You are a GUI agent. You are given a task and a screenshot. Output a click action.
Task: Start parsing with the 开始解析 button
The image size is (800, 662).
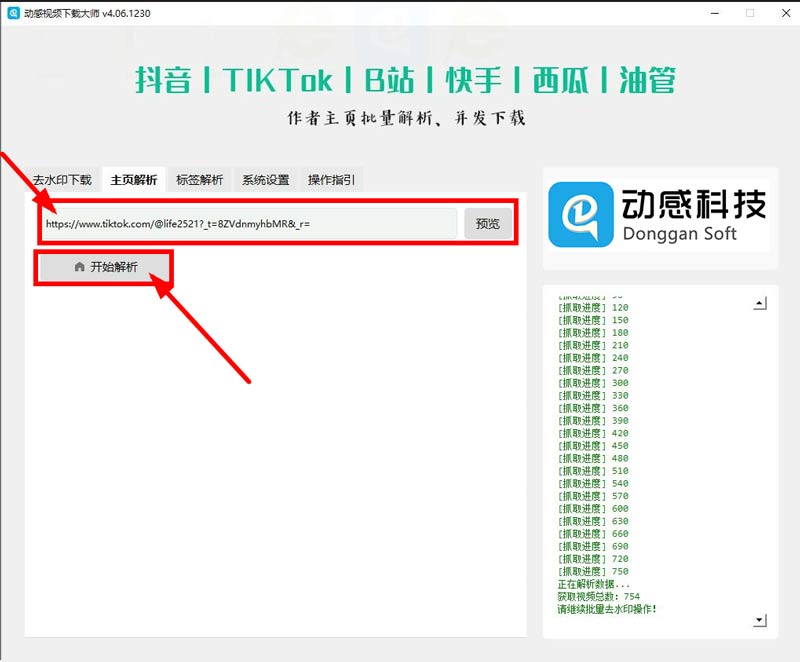click(105, 267)
